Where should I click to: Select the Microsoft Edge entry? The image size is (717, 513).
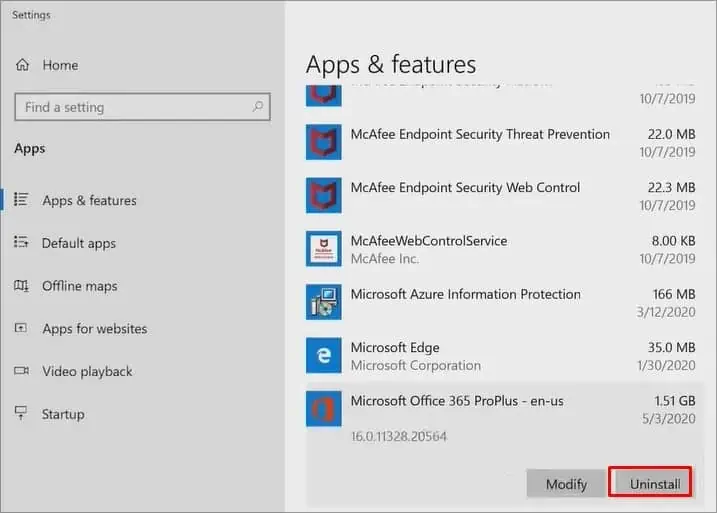pyautogui.click(x=501, y=355)
